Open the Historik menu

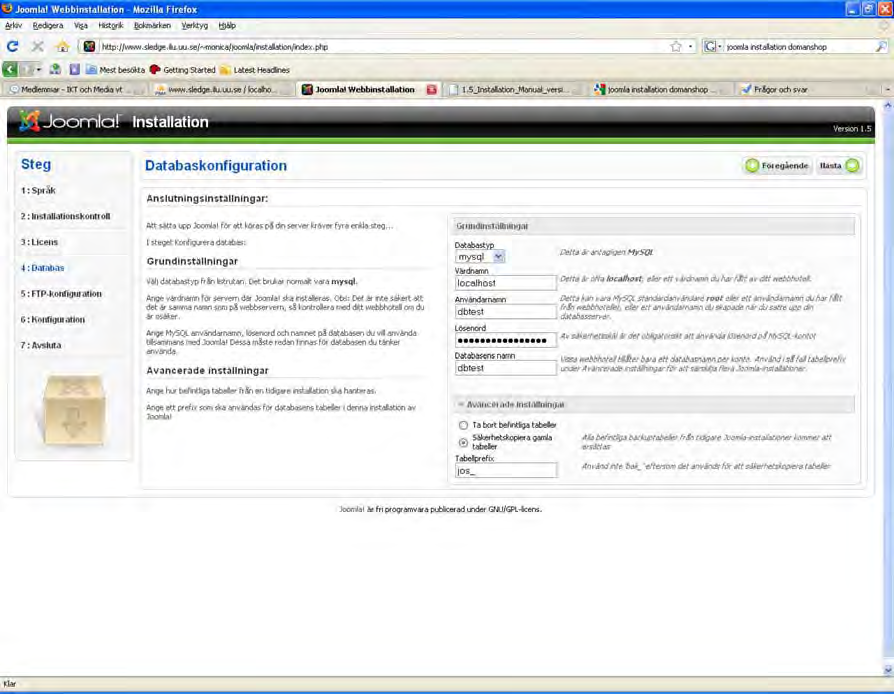click(111, 26)
